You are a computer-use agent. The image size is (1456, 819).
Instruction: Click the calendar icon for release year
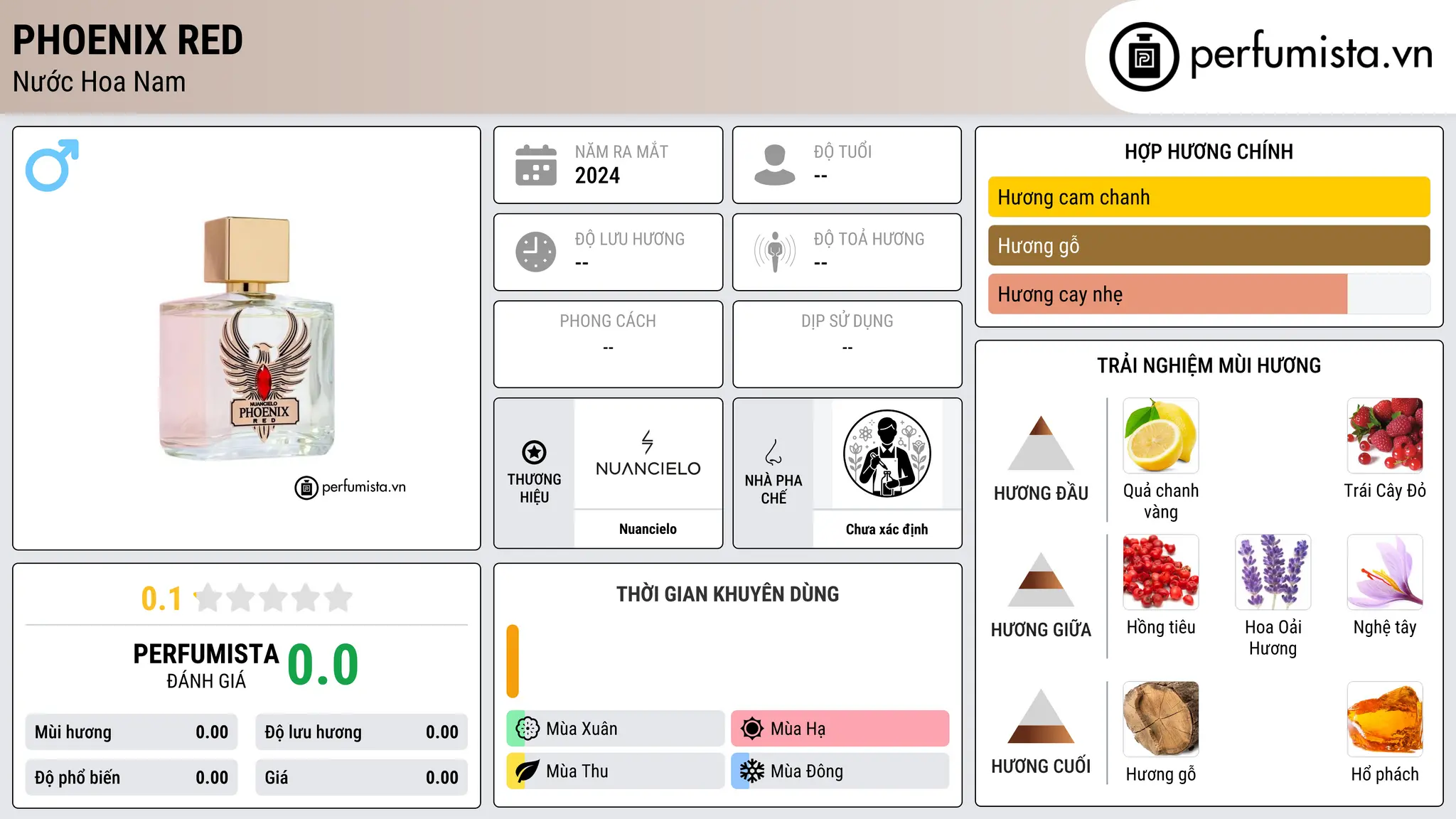click(536, 165)
